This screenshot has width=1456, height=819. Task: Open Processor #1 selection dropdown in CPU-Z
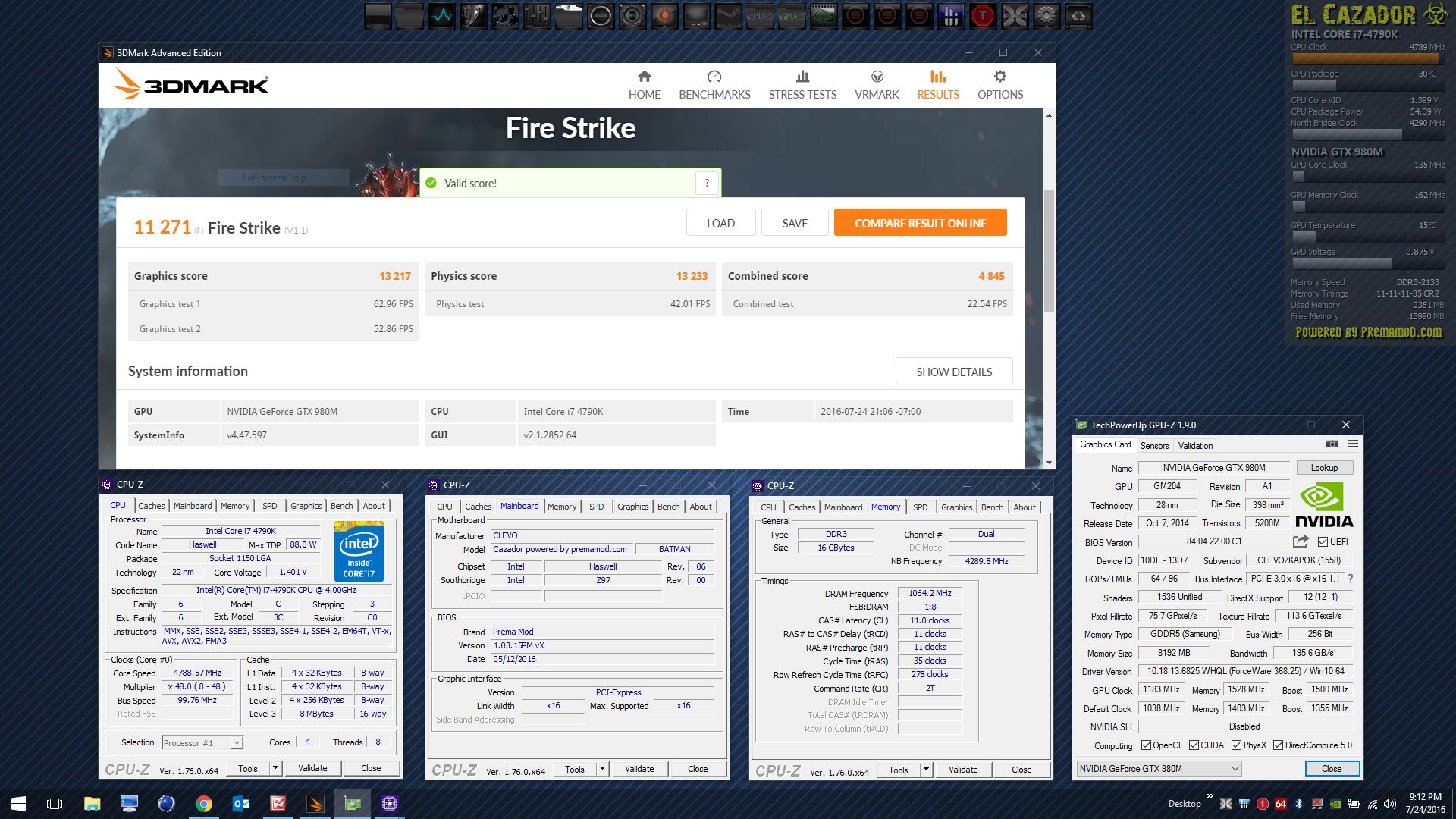(202, 743)
